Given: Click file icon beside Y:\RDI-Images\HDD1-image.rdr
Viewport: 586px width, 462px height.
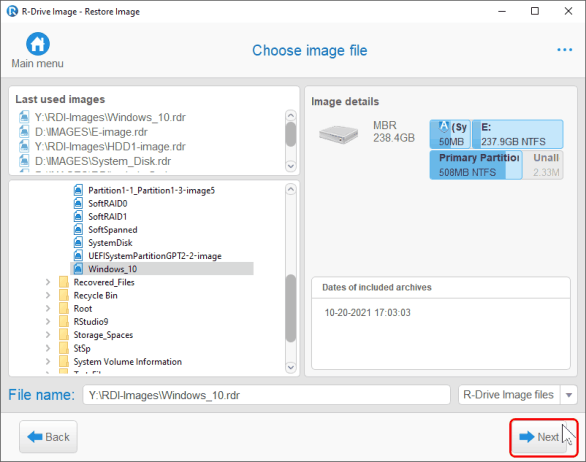Looking at the screenshot, I should coord(24,146).
